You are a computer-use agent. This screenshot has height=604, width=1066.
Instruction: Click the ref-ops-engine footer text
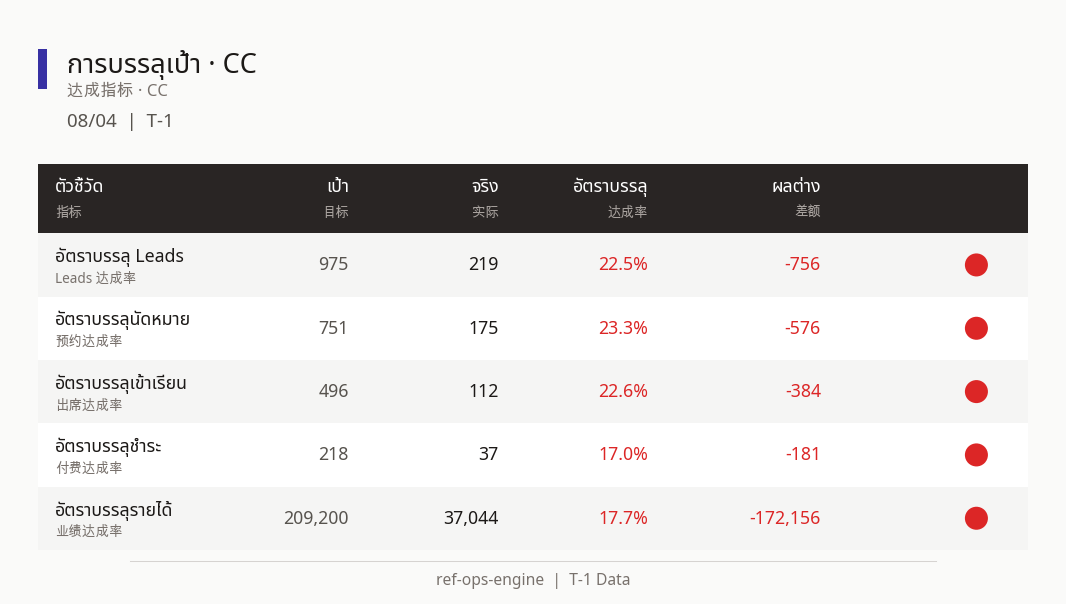[x=490, y=579]
